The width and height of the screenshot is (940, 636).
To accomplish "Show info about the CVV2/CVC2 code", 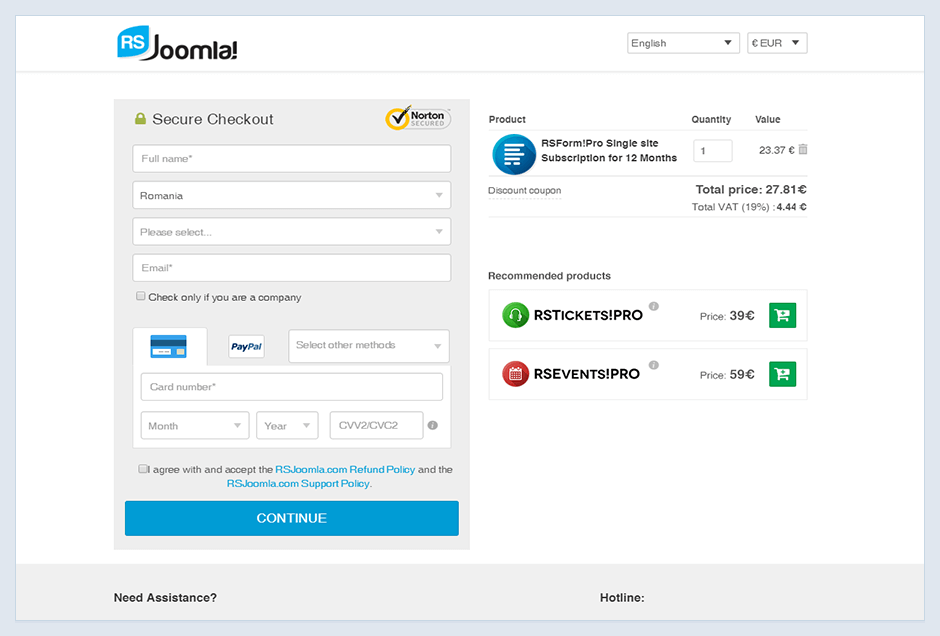I will [x=433, y=426].
